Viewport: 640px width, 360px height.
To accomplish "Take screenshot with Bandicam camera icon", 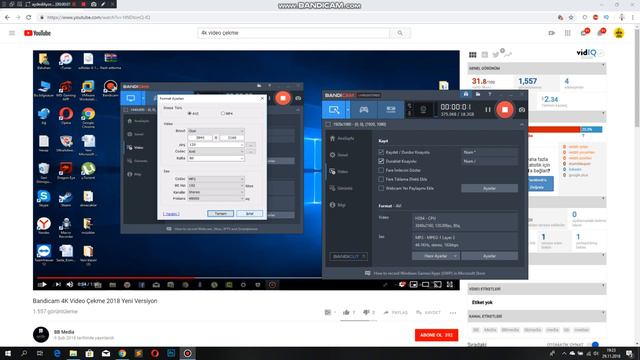I will (x=522, y=109).
